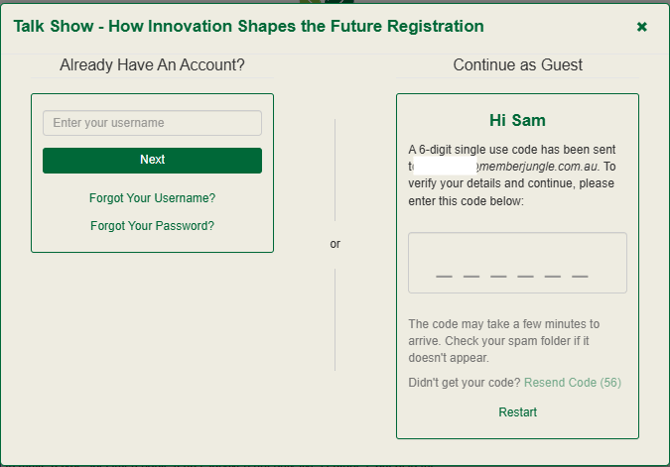Select the 'Already Have An Account?' heading

tap(152, 65)
